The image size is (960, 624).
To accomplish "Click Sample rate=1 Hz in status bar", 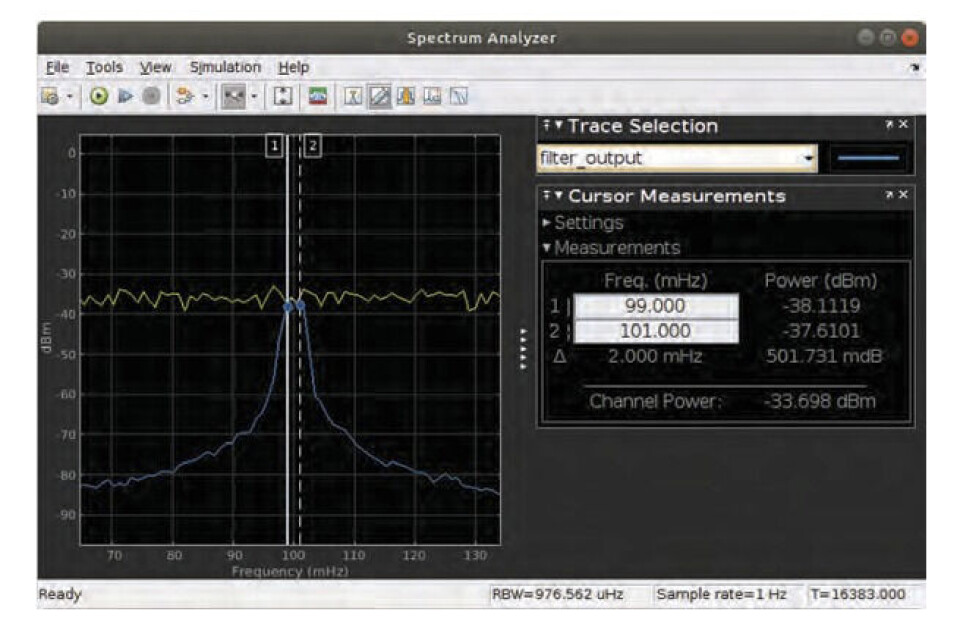I will coord(721,594).
